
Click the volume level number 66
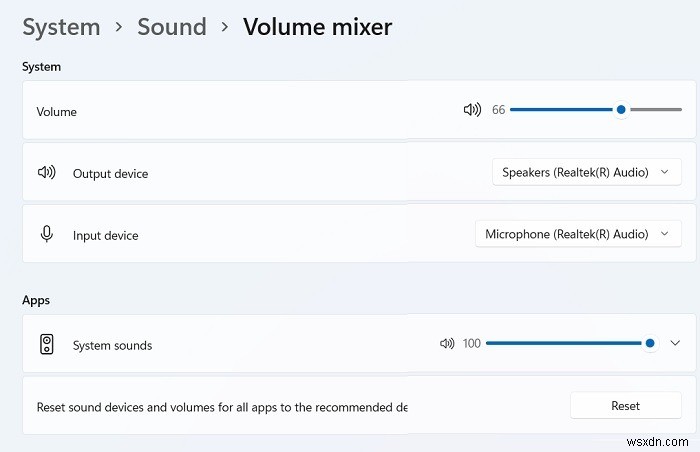[499, 110]
